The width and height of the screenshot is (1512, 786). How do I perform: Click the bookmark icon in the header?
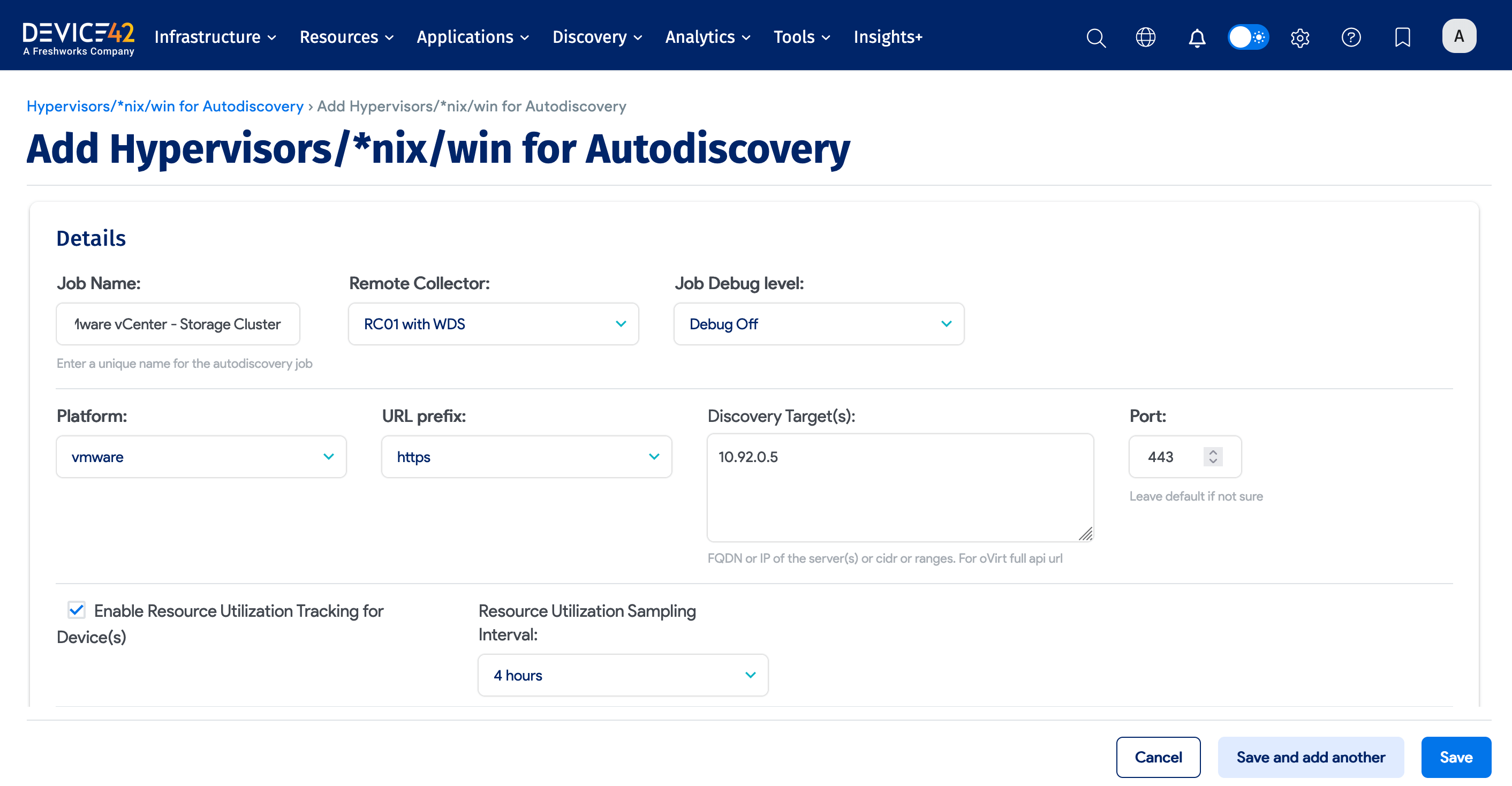point(1402,37)
